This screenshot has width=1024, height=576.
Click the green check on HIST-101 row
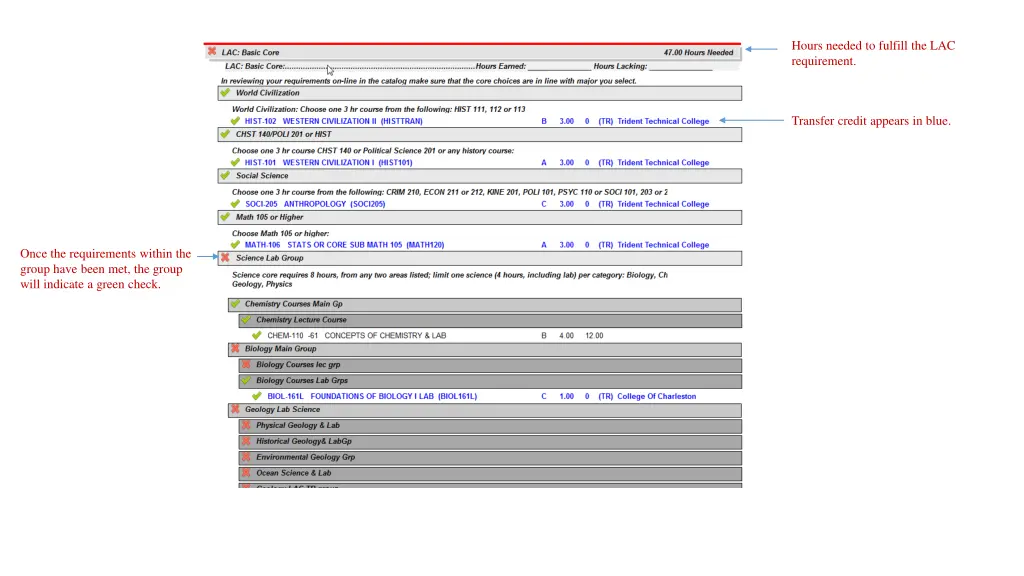pos(235,163)
